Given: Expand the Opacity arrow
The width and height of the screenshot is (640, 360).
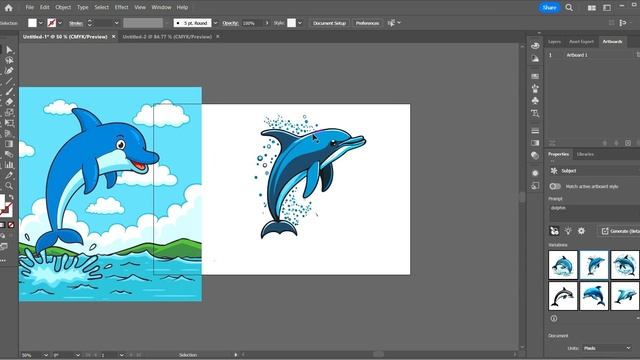Looking at the screenshot, I should 267,23.
